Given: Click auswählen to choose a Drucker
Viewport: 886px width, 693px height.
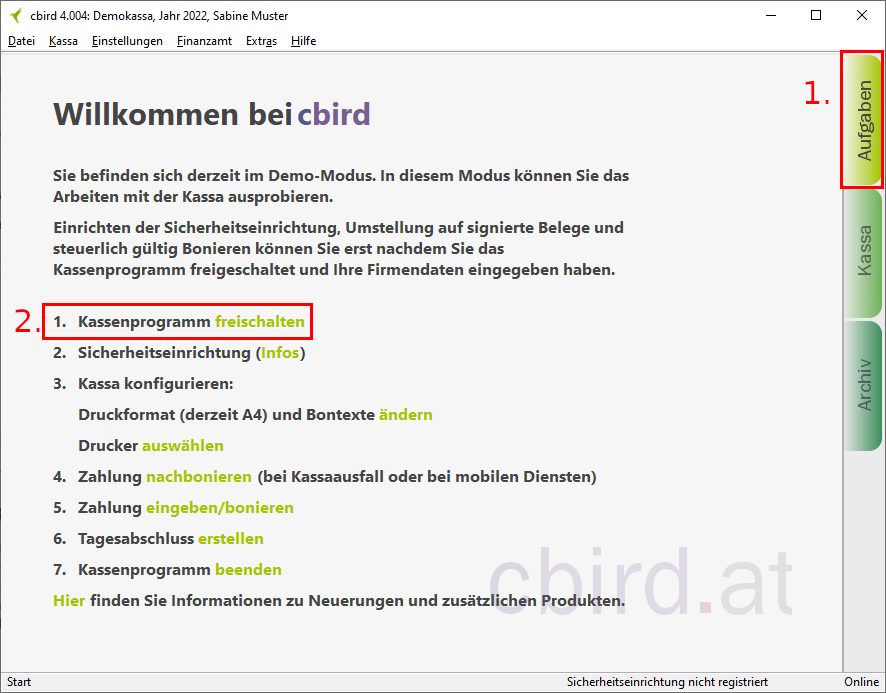Looking at the screenshot, I should pyautogui.click(x=182, y=445).
